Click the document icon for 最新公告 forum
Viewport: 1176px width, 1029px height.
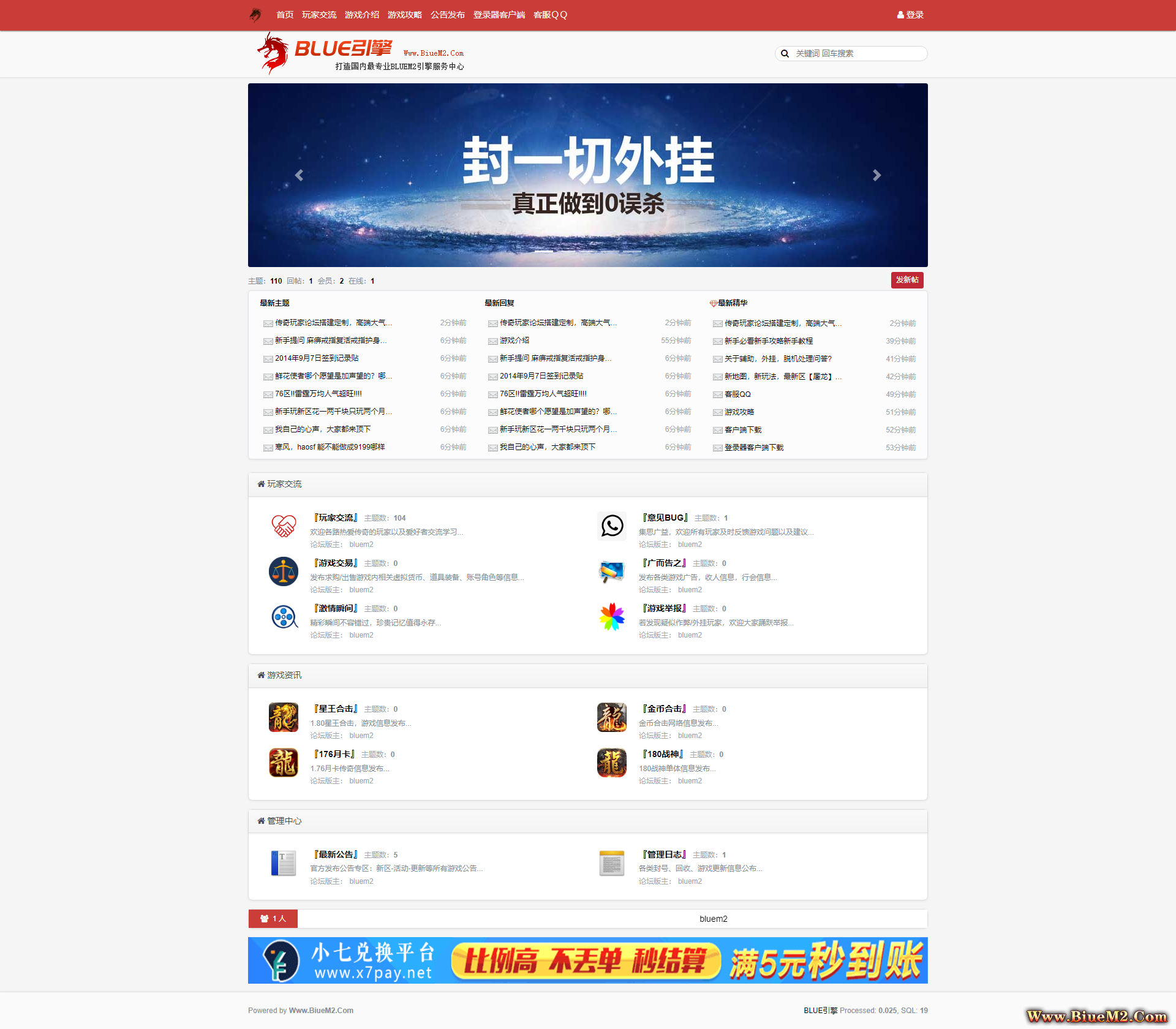[284, 863]
